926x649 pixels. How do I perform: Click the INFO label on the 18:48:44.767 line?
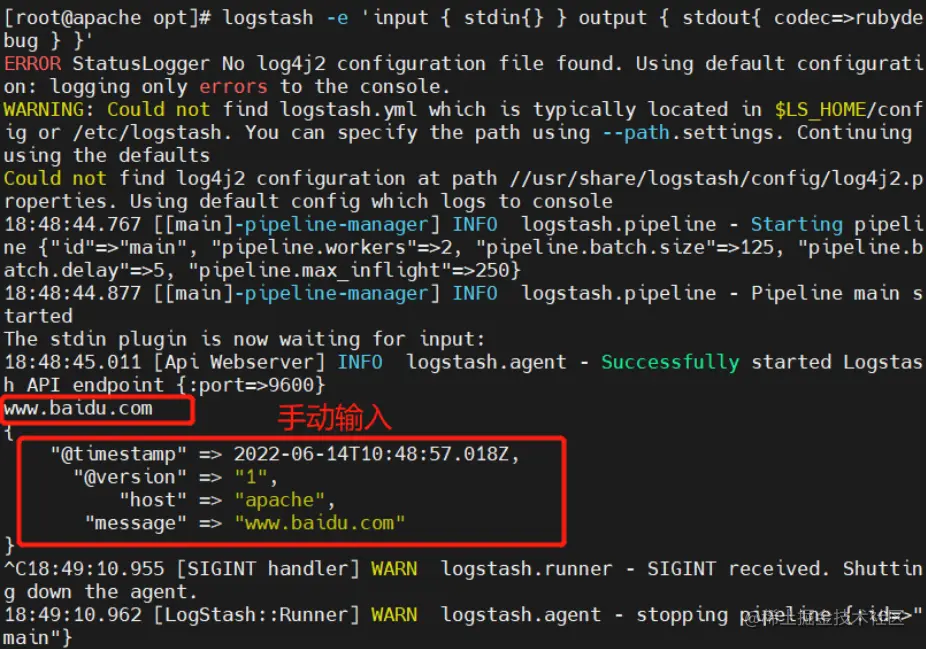click(x=475, y=225)
